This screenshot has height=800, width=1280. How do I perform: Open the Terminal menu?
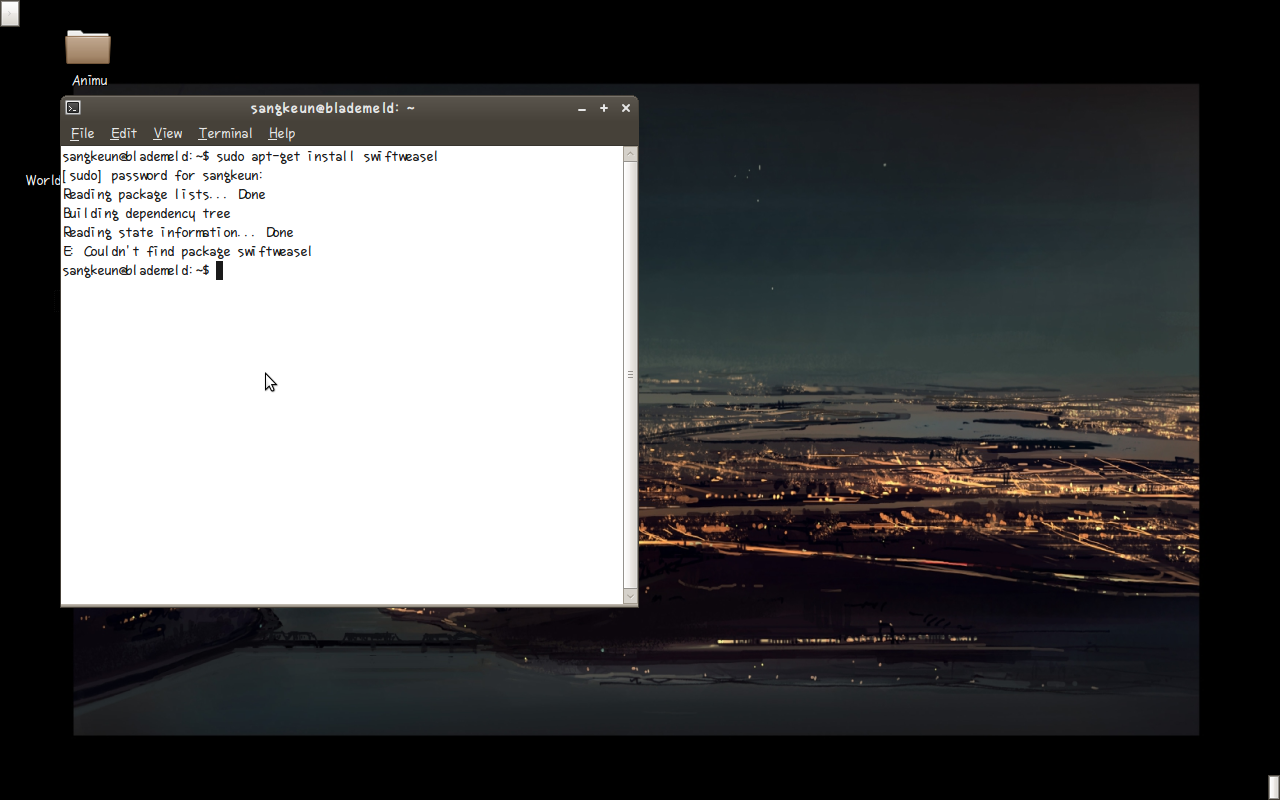pyautogui.click(x=225, y=133)
